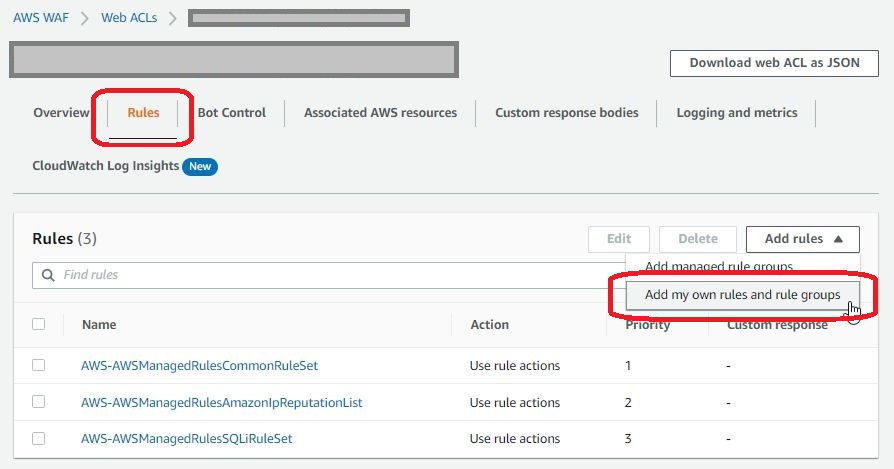The image size is (894, 469).
Task: Click Use rule actions for IpReputationList
Action: 515,403
